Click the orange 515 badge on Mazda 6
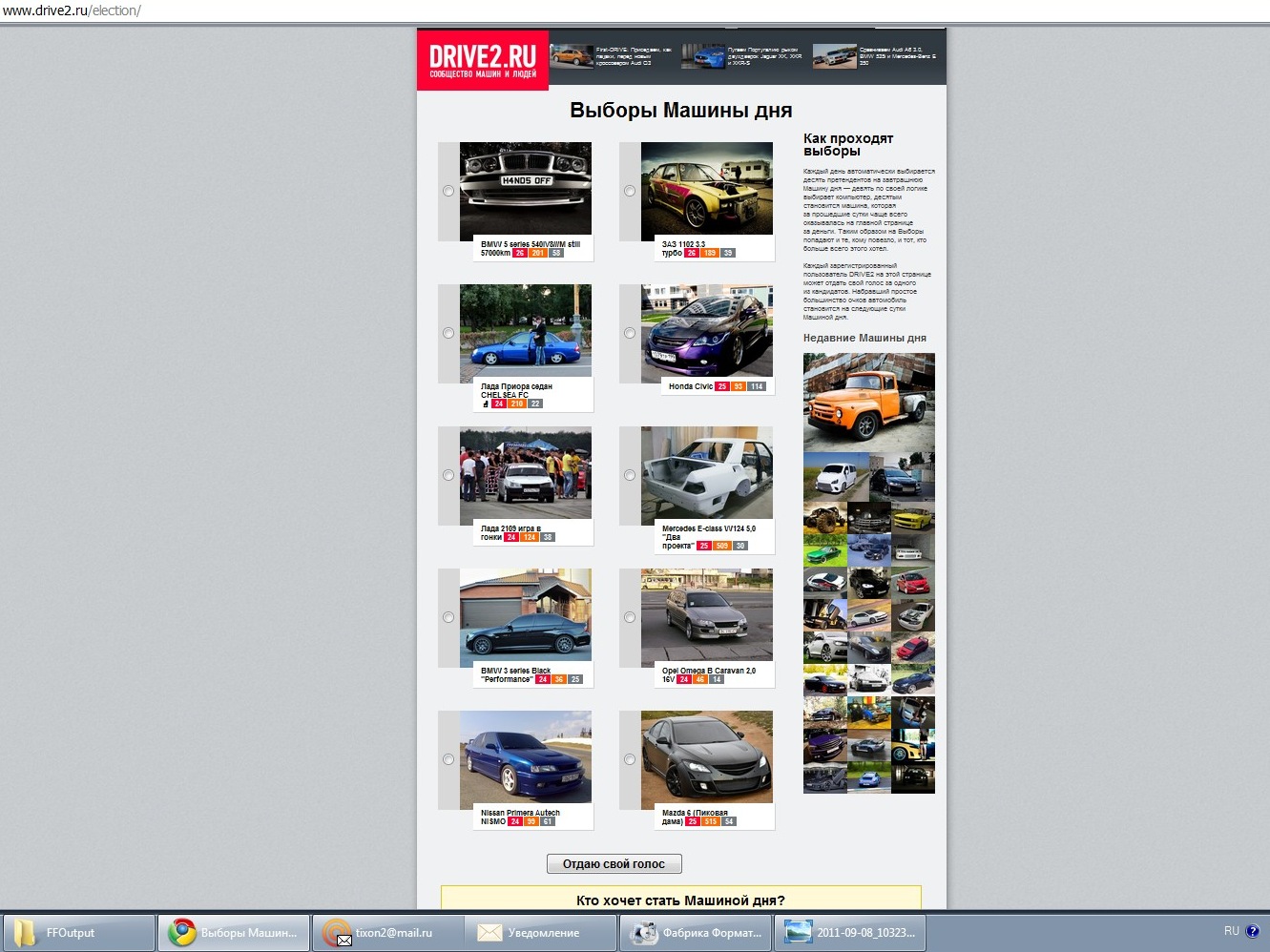 pyautogui.click(x=711, y=821)
